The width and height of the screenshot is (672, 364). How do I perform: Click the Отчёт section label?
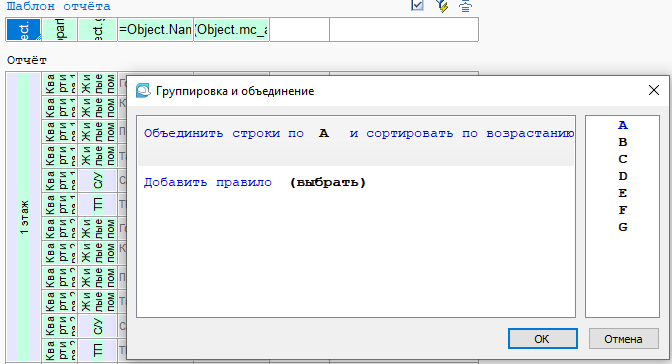(x=27, y=60)
